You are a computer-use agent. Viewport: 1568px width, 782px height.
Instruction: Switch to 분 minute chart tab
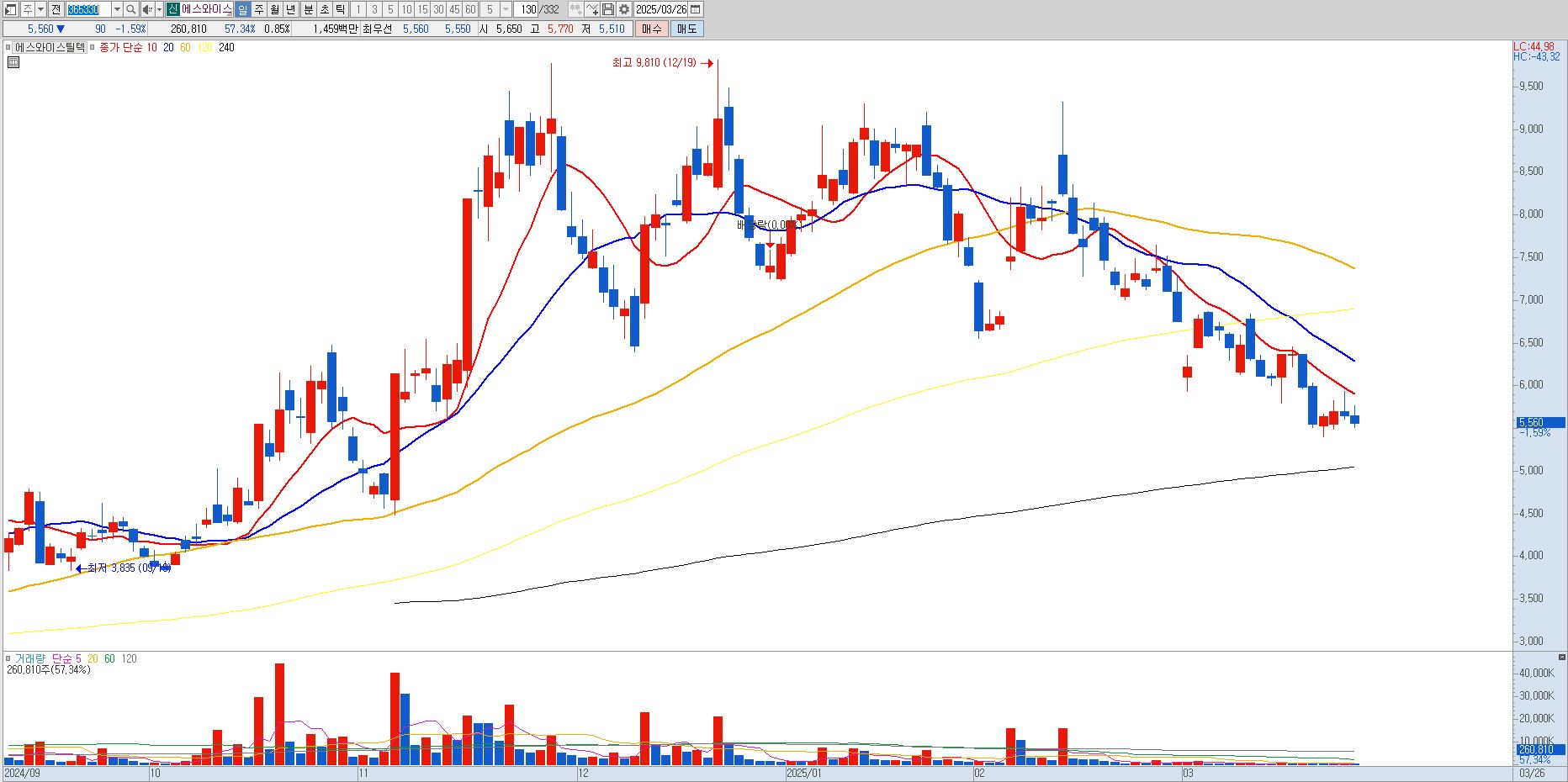(x=309, y=9)
